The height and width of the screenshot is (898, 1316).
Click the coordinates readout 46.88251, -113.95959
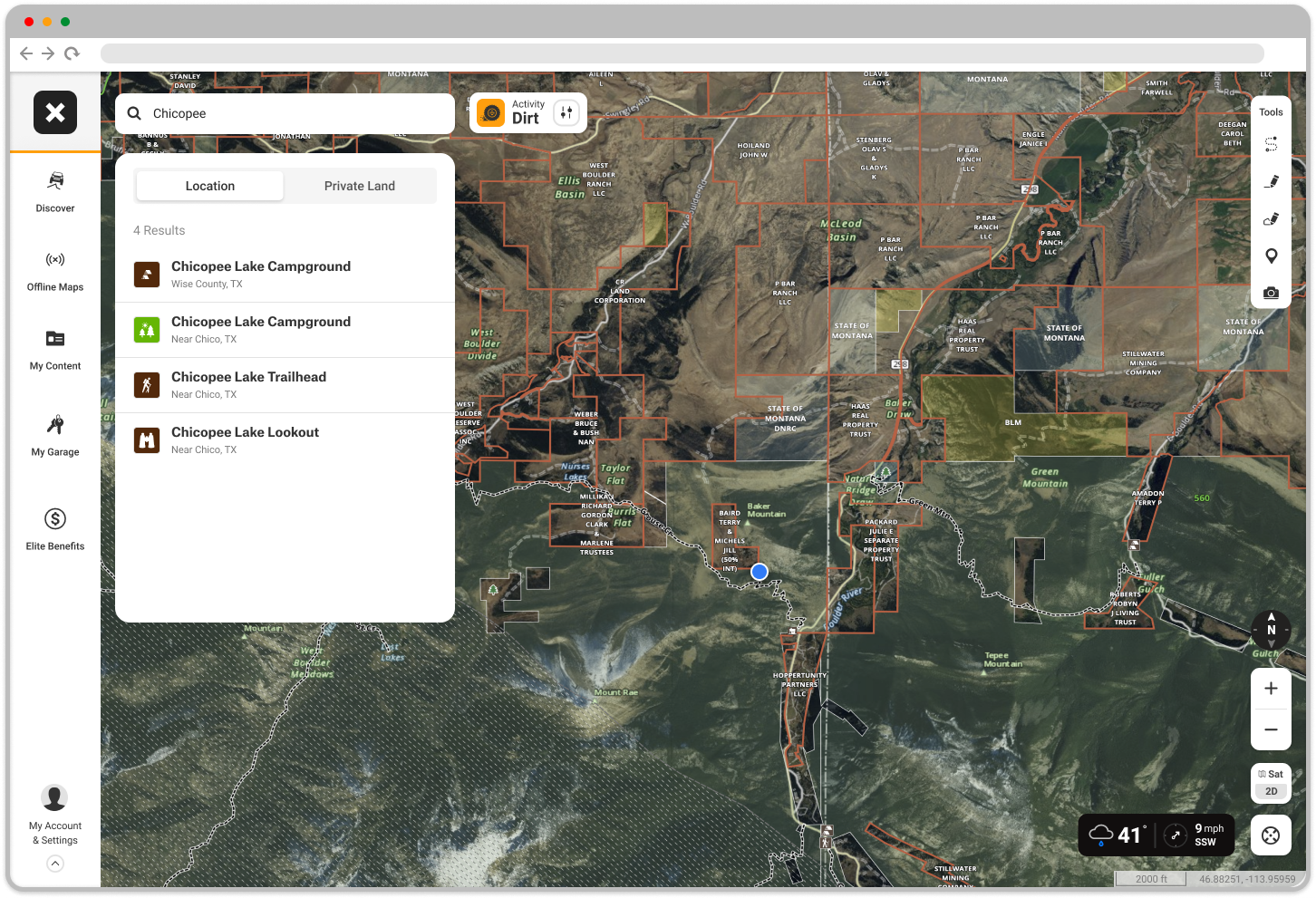(1247, 879)
